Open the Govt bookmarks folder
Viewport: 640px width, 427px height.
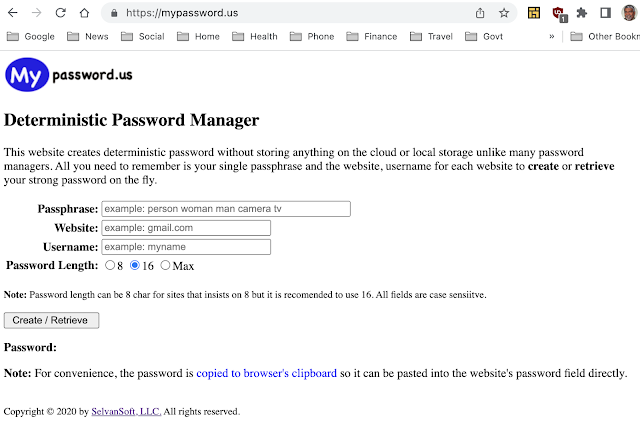pyautogui.click(x=484, y=36)
